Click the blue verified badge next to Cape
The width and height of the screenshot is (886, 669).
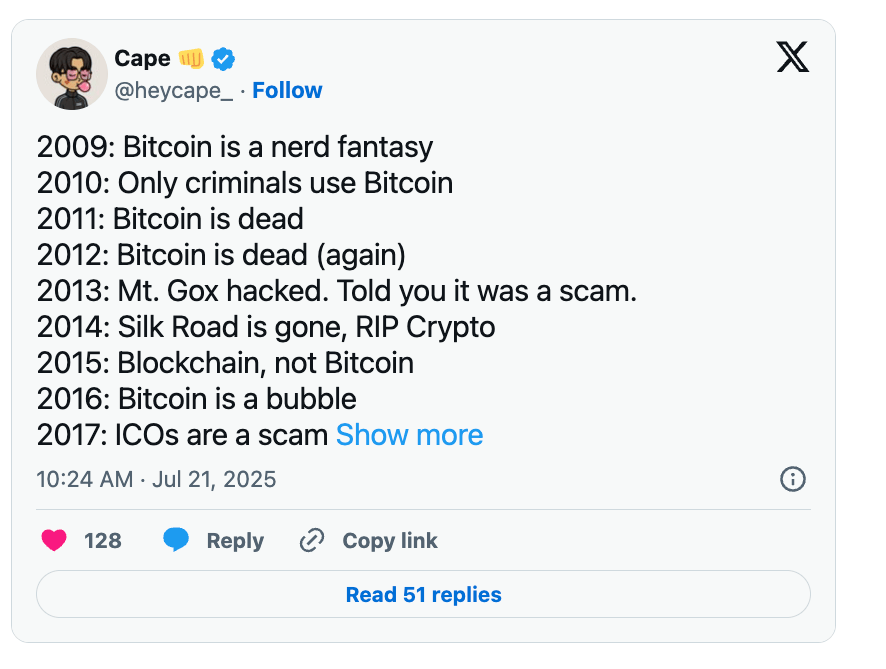(222, 59)
